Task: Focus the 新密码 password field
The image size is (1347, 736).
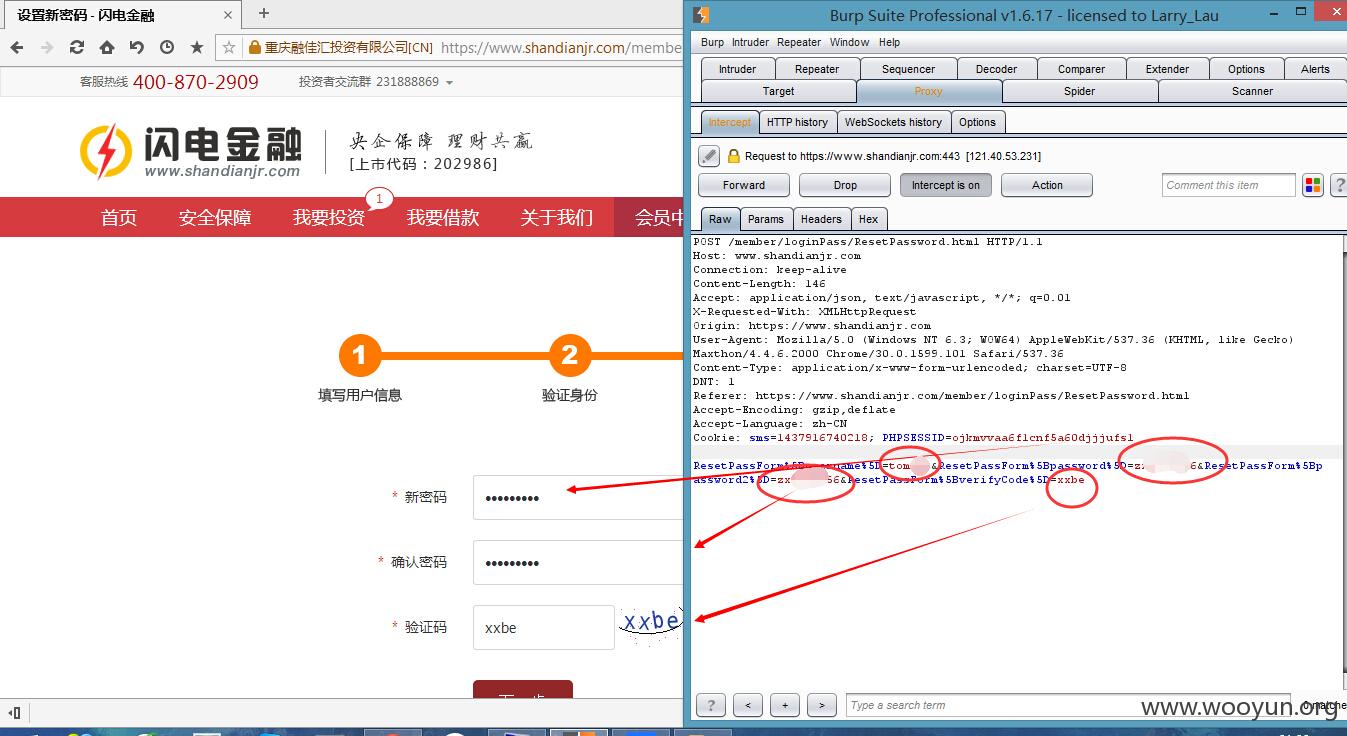Action: 578,497
